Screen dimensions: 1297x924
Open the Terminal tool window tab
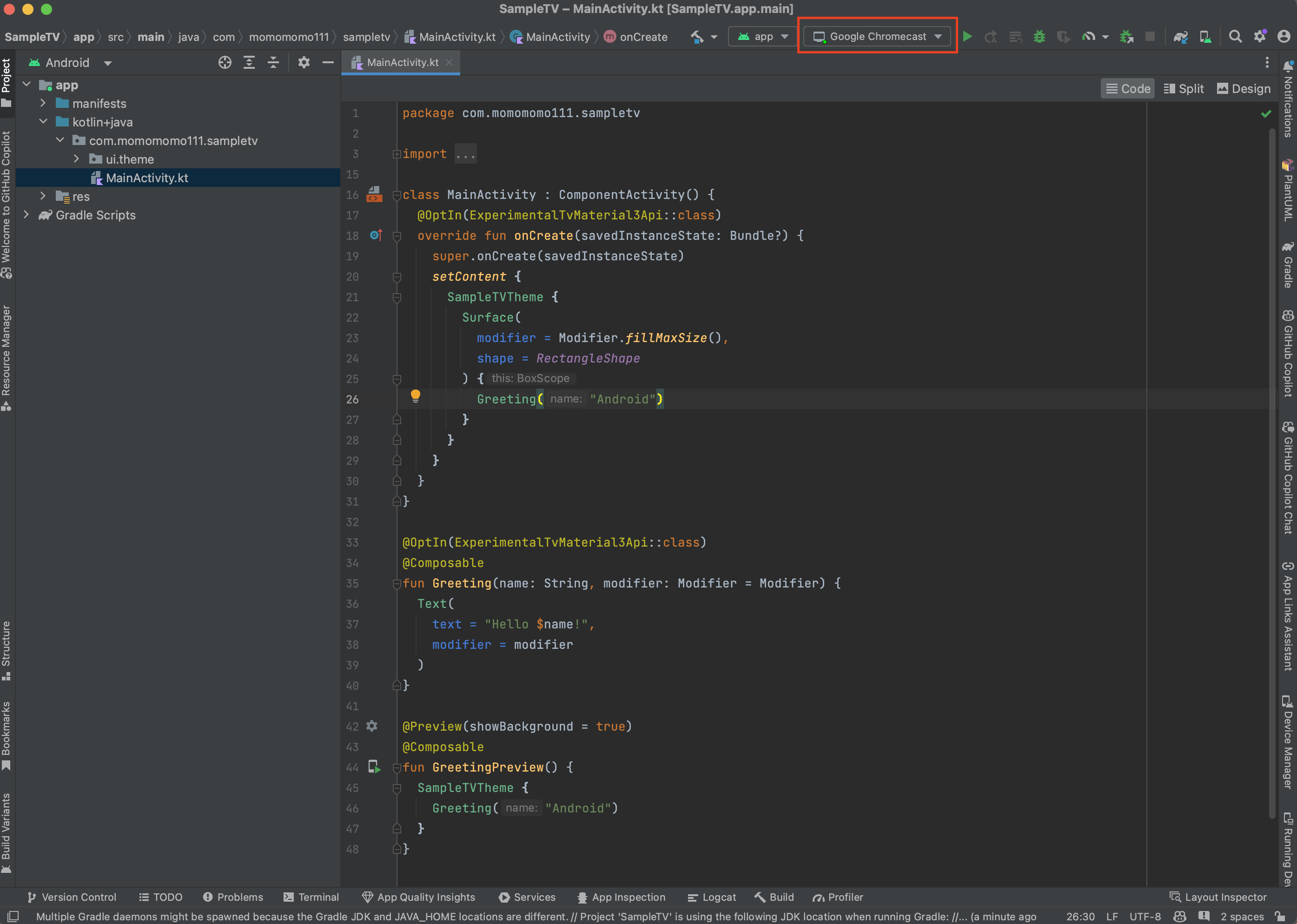click(x=311, y=897)
